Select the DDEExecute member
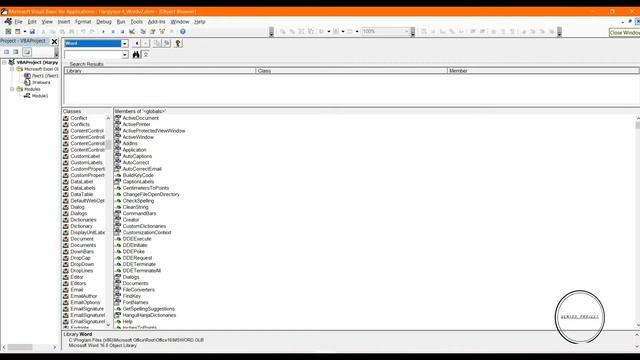 coord(137,239)
